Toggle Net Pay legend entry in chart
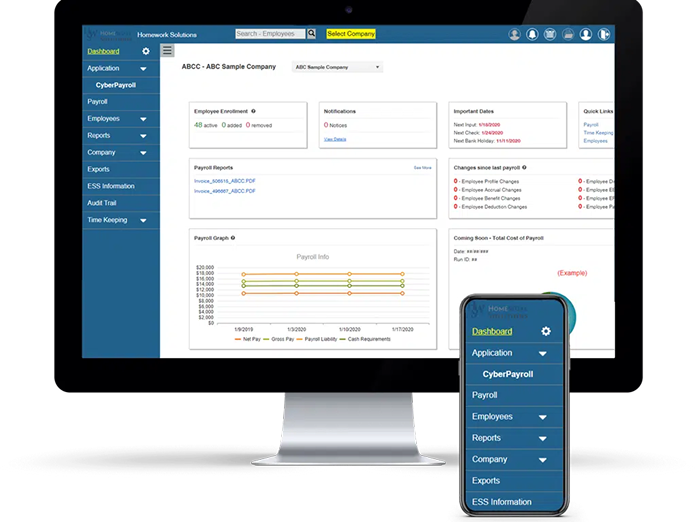 248,339
